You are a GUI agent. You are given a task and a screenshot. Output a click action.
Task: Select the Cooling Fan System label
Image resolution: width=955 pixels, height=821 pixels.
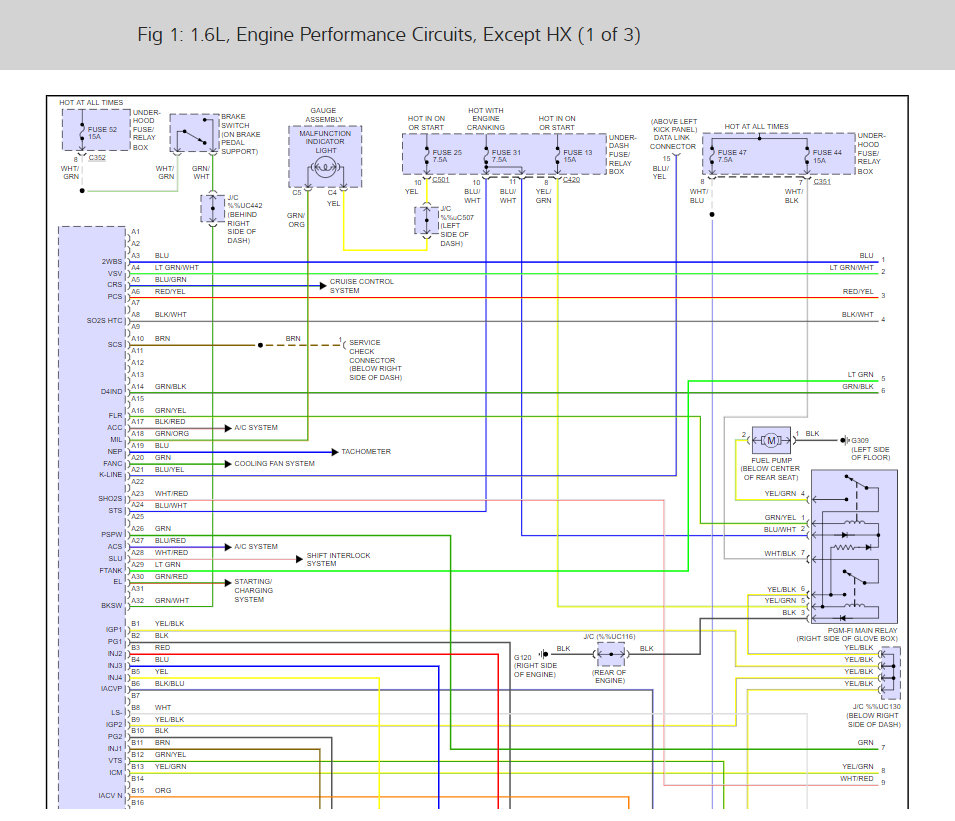coord(274,464)
